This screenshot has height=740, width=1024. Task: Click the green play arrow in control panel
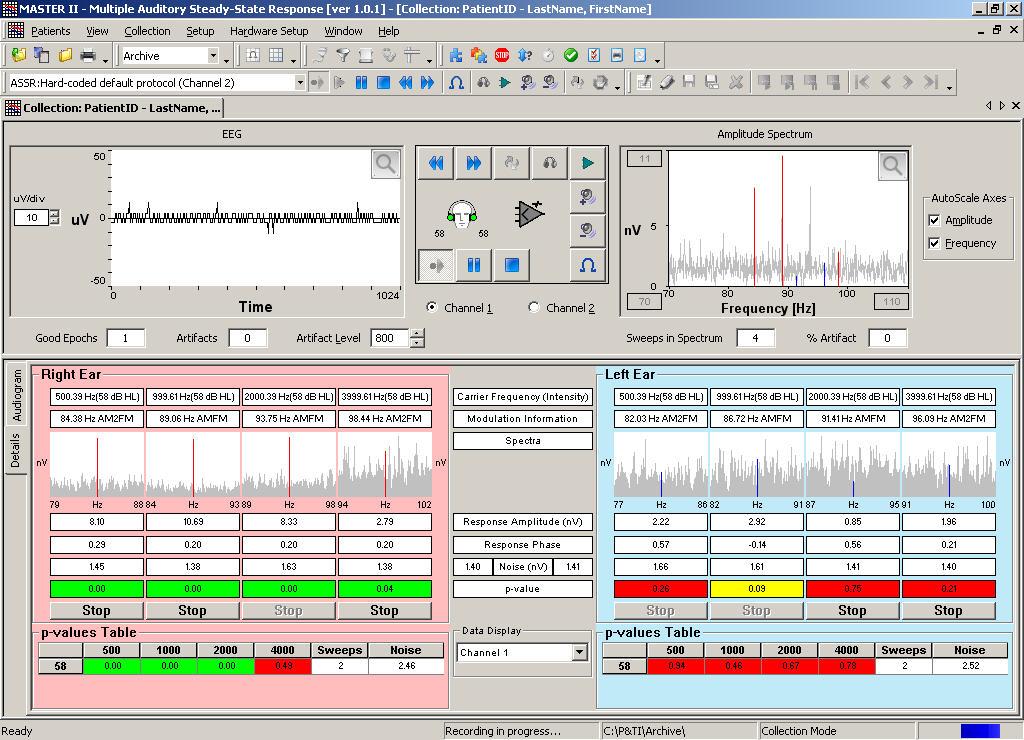(587, 163)
